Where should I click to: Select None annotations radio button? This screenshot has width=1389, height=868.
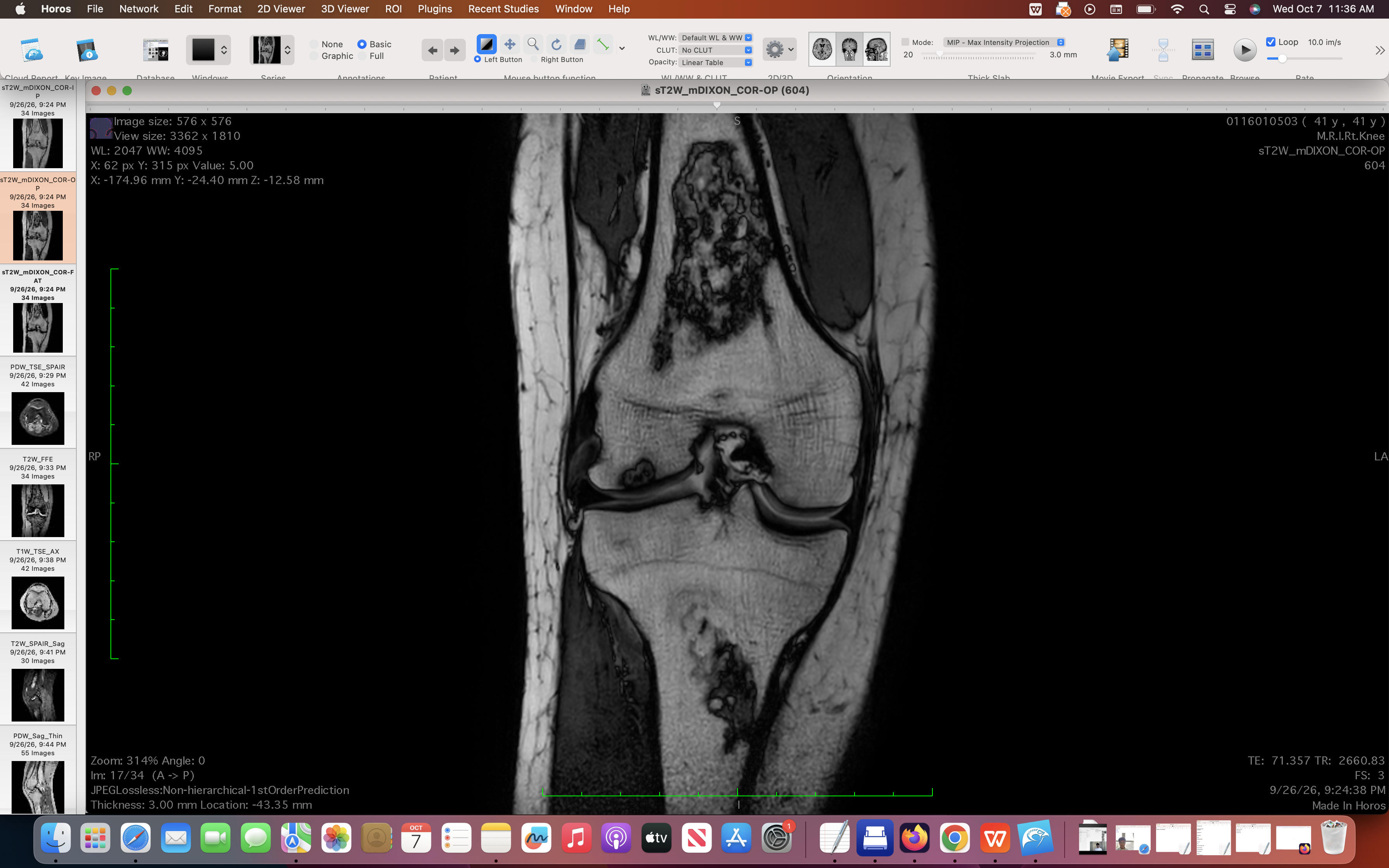pos(315,44)
